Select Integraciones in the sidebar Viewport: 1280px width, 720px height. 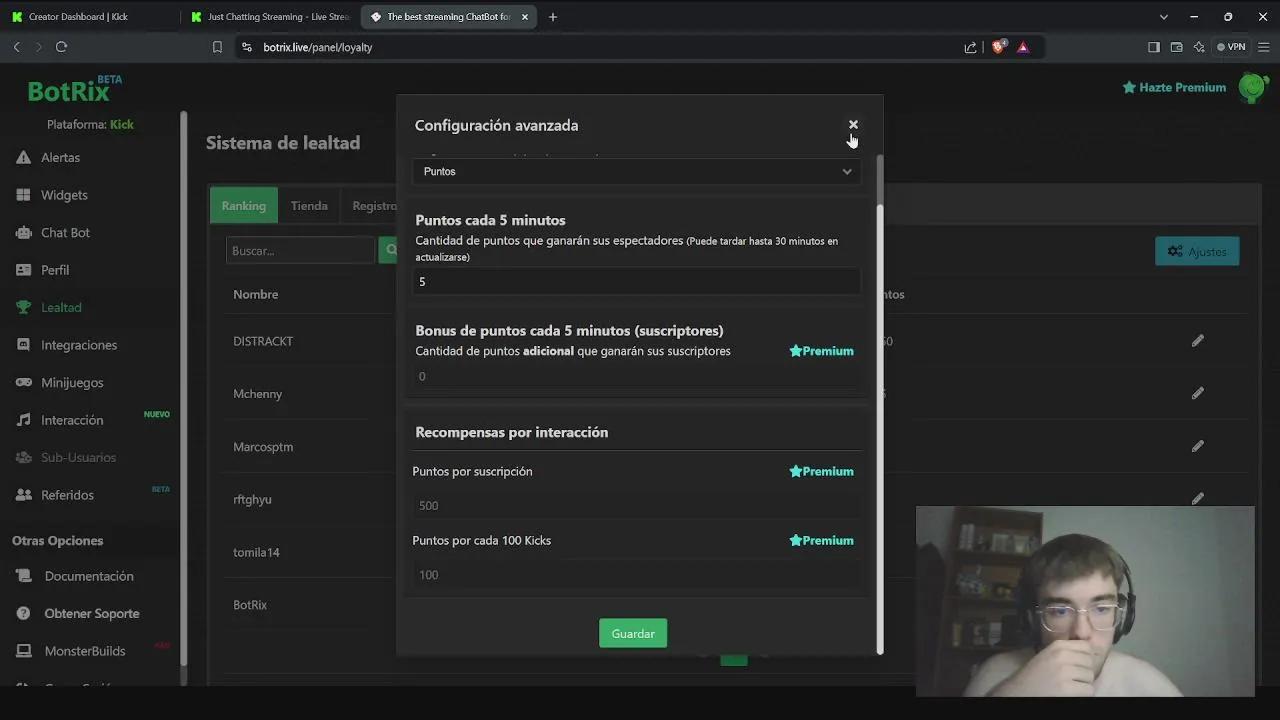pyautogui.click(x=78, y=345)
